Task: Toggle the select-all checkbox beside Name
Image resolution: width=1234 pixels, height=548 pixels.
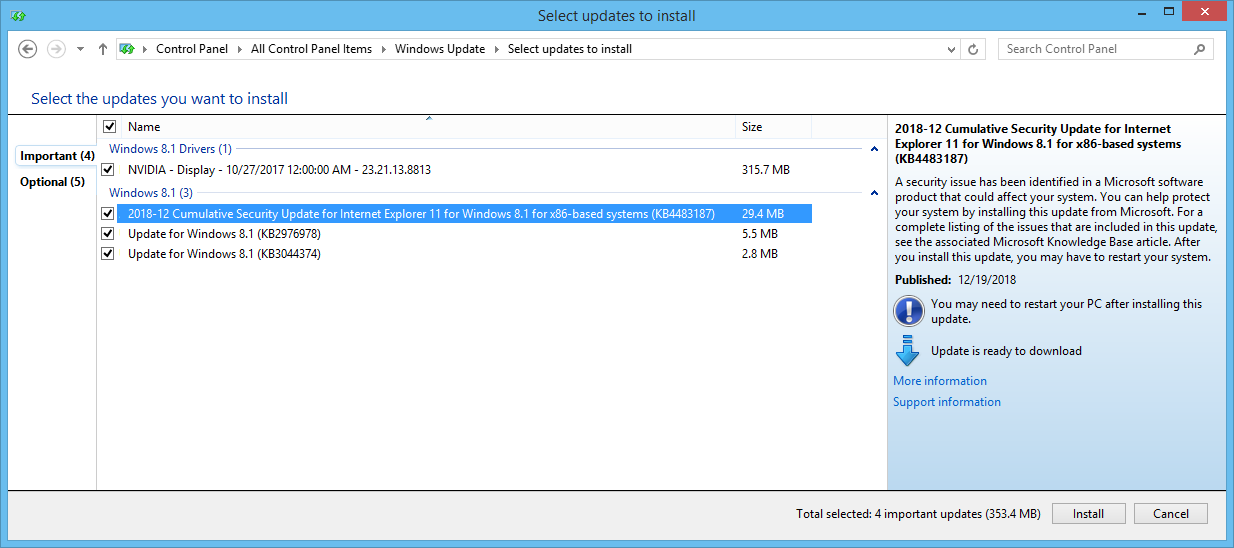Action: click(x=110, y=127)
